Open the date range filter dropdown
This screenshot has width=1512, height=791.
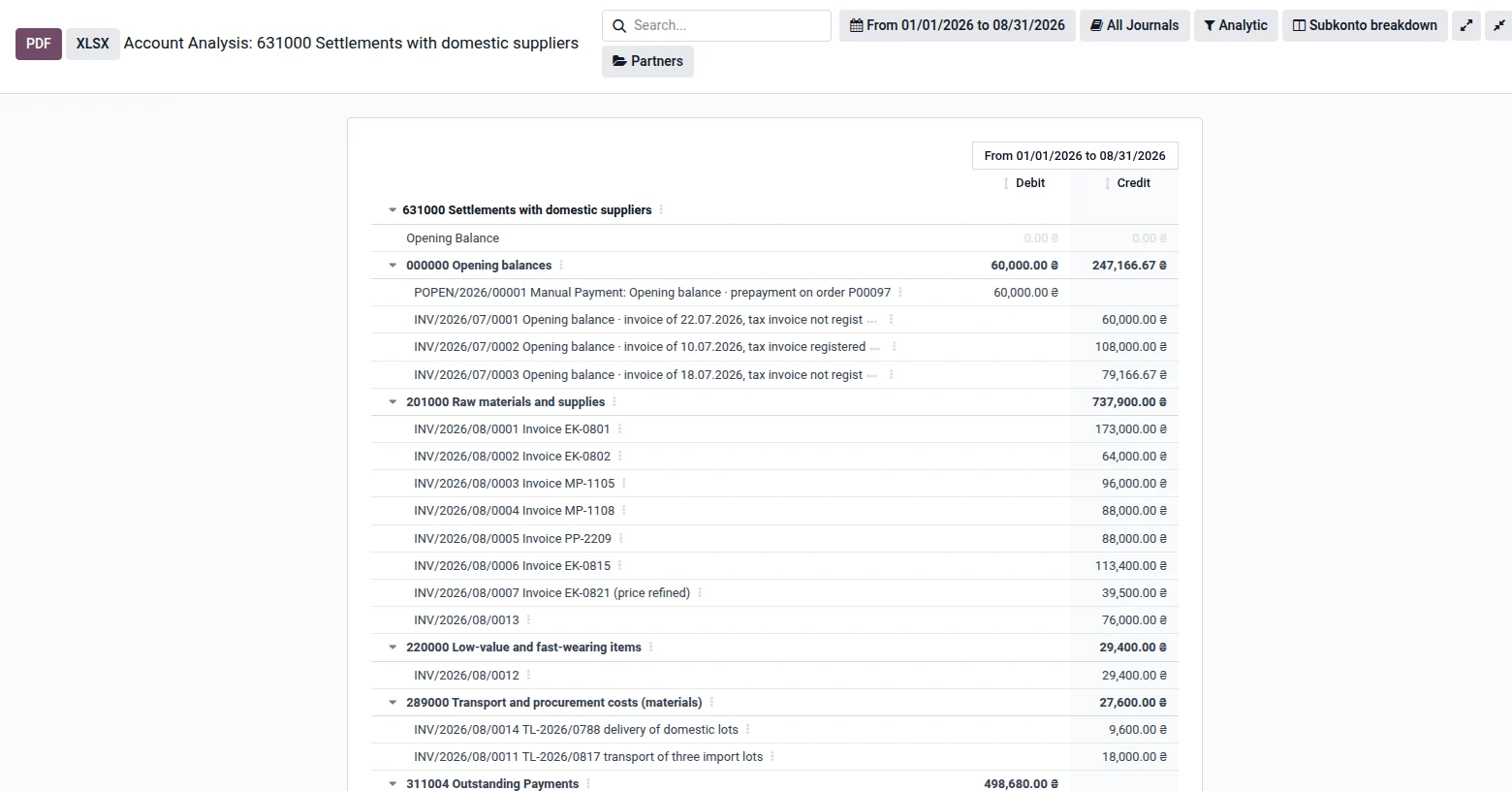pyautogui.click(x=958, y=25)
